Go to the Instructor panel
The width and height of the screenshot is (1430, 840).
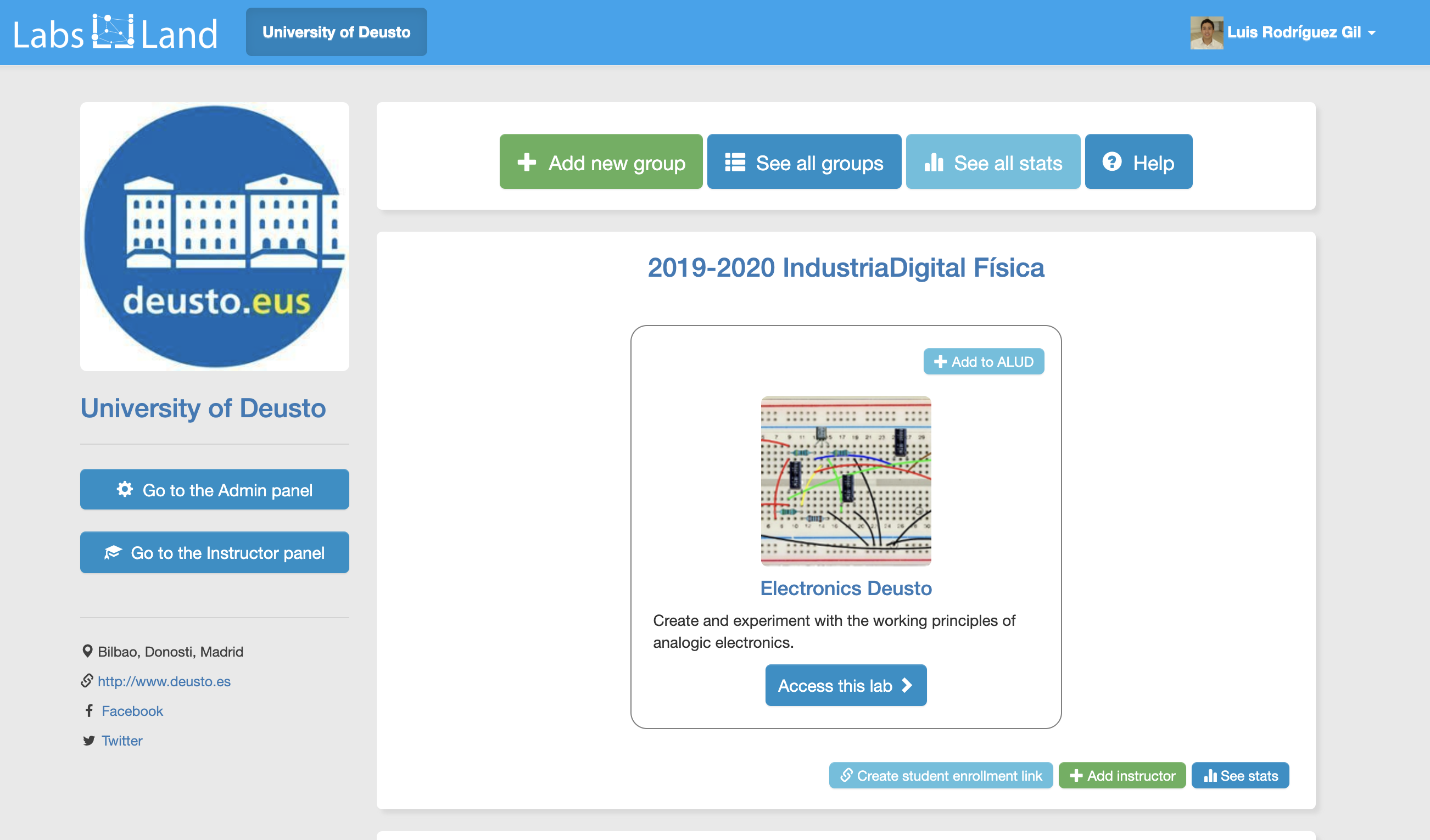(x=215, y=552)
